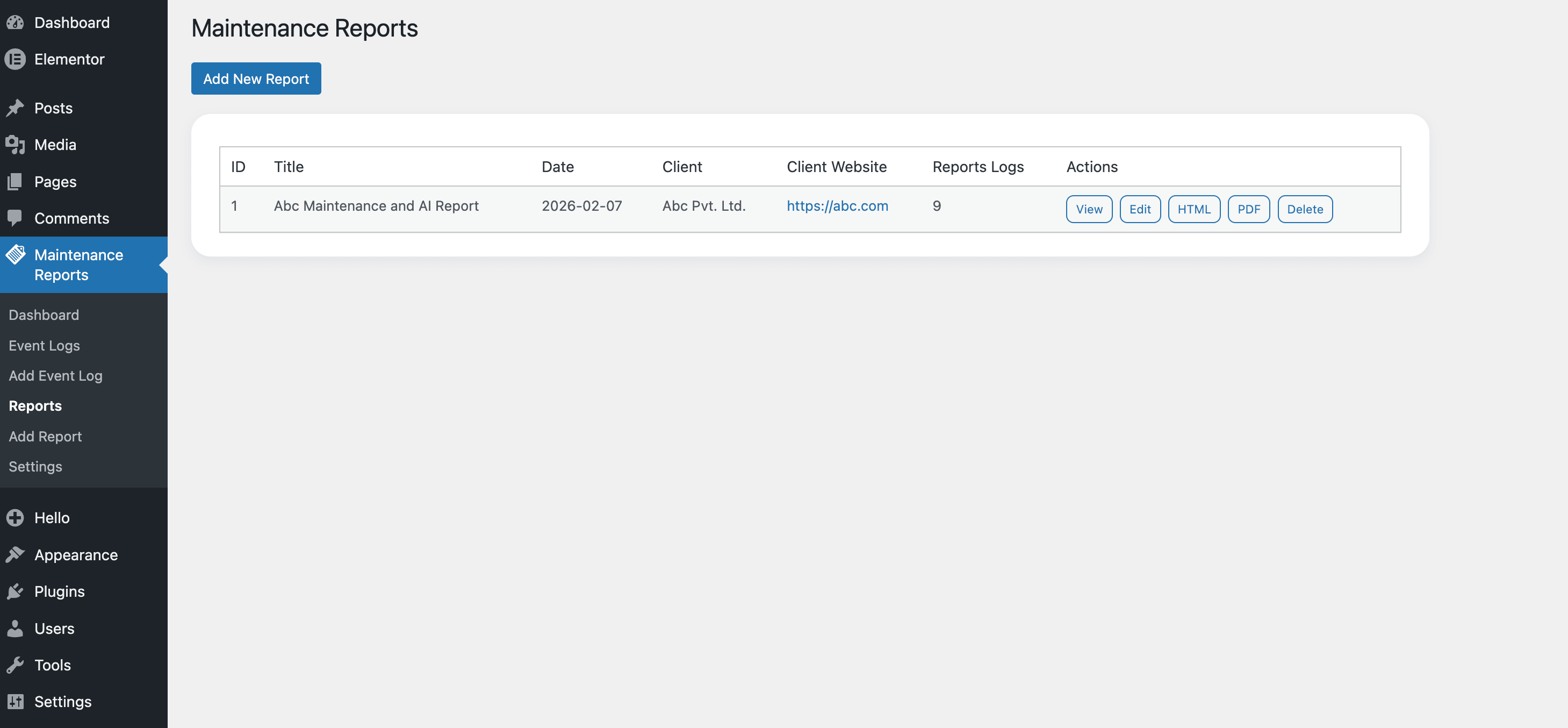Viewport: 1568px width, 728px height.
Task: Click the Appearance paintbrush icon
Action: [x=15, y=554]
